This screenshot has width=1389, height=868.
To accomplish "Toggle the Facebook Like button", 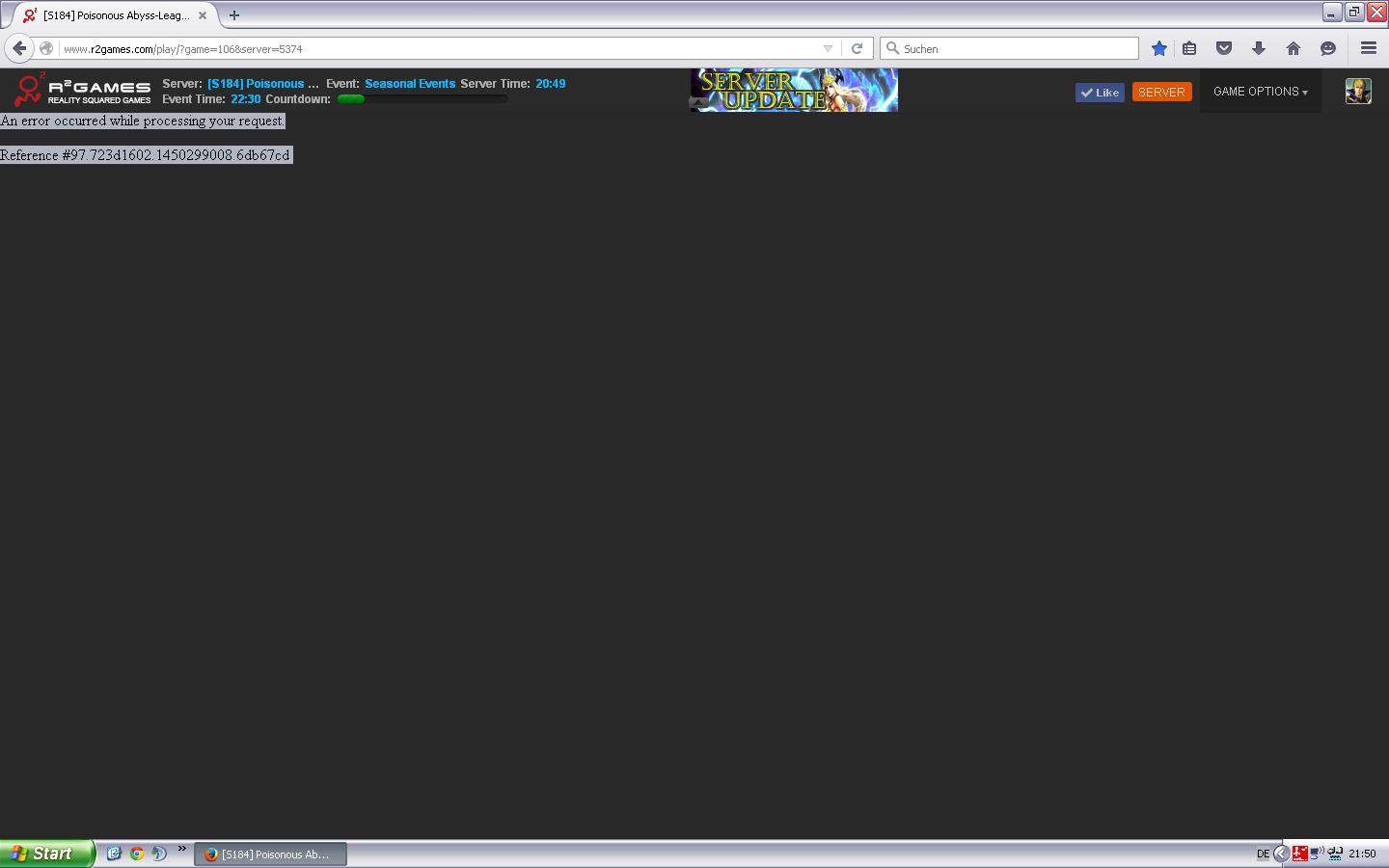I will [1100, 93].
